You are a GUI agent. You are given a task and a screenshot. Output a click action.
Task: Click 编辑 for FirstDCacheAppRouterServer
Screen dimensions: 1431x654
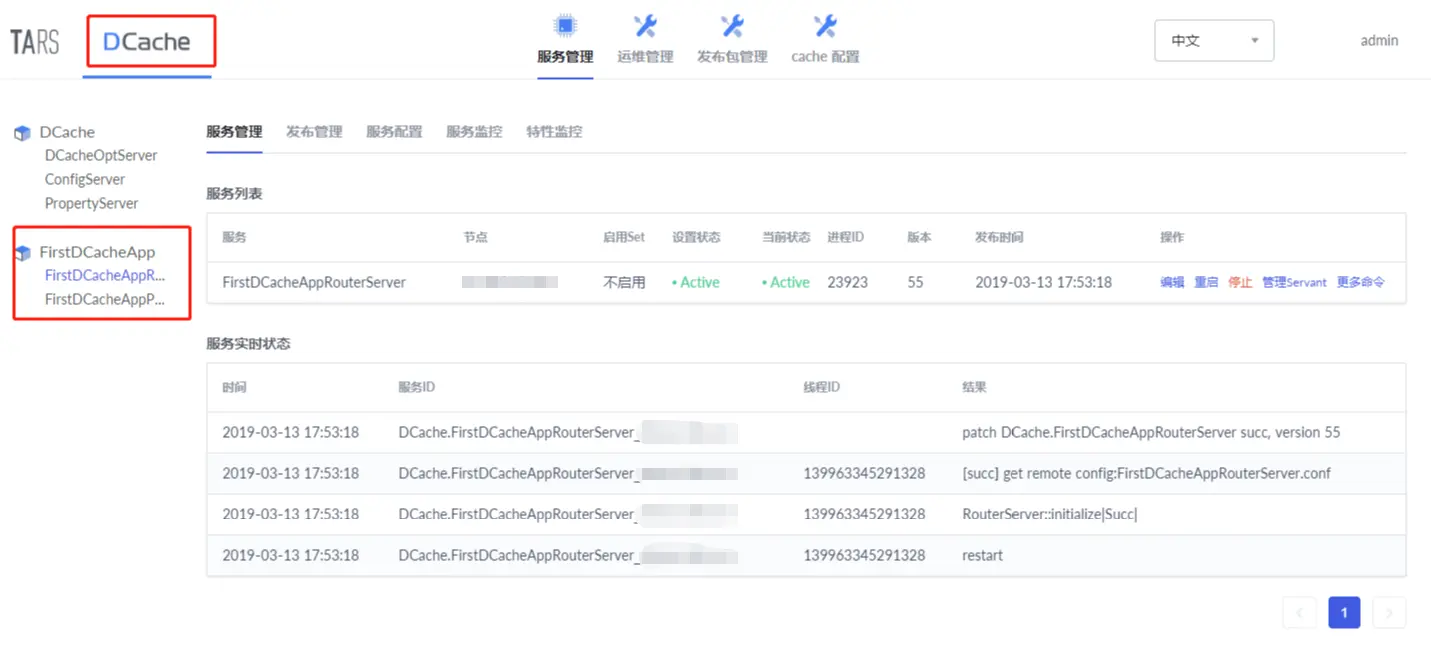click(1172, 283)
